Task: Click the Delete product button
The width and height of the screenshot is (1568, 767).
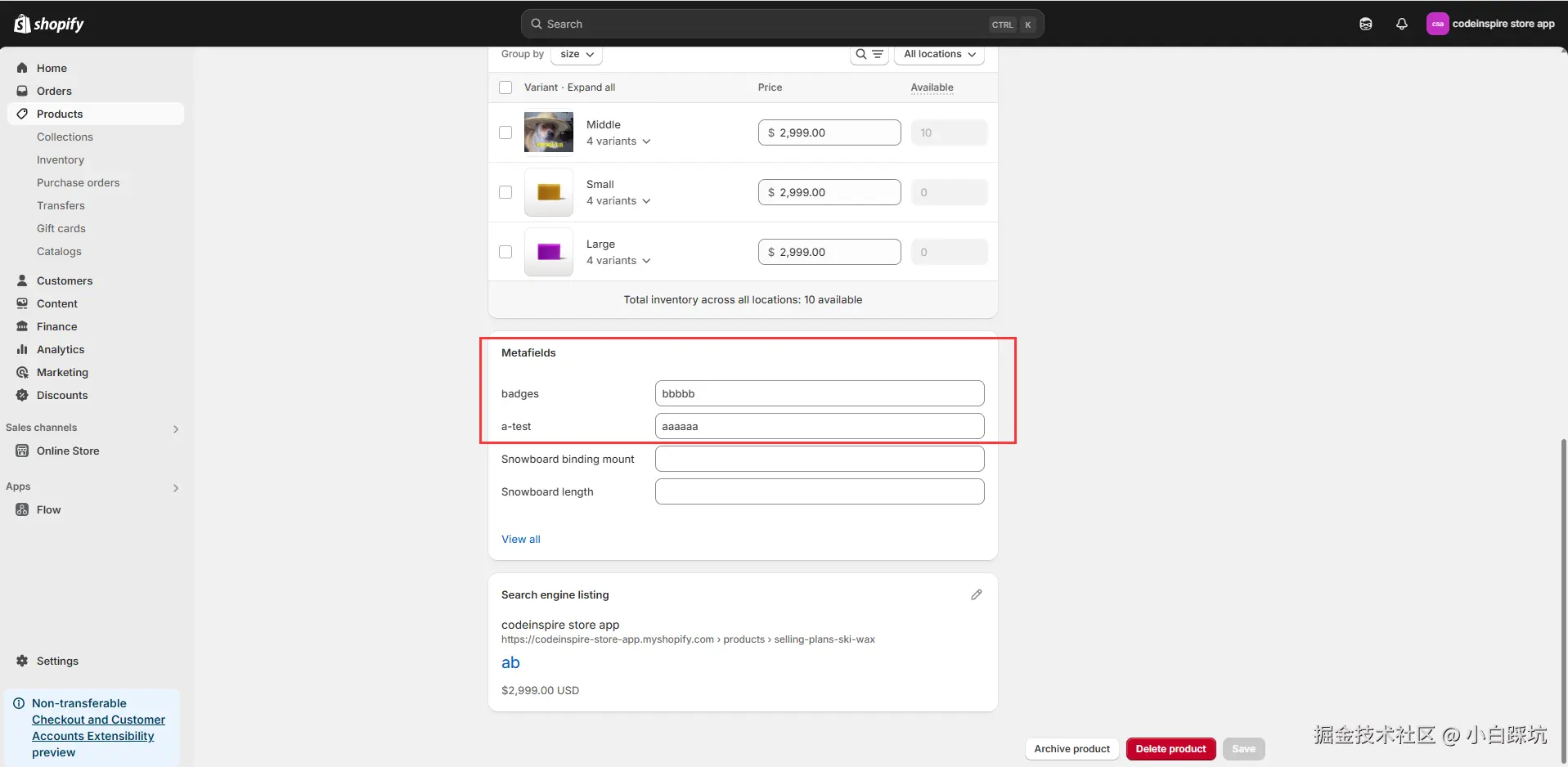Action: point(1170,749)
